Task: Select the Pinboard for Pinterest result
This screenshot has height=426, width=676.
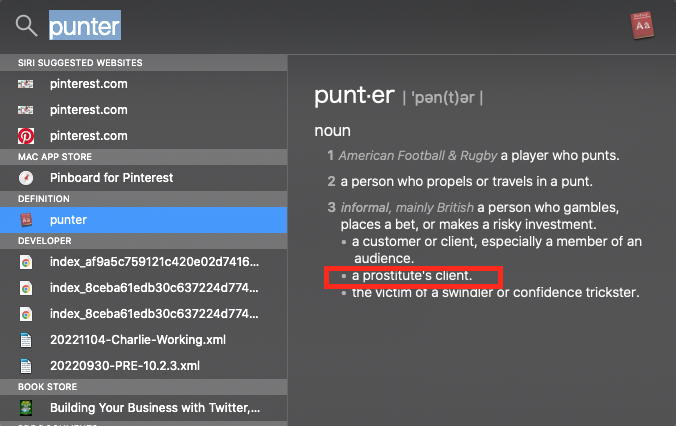Action: (111, 178)
